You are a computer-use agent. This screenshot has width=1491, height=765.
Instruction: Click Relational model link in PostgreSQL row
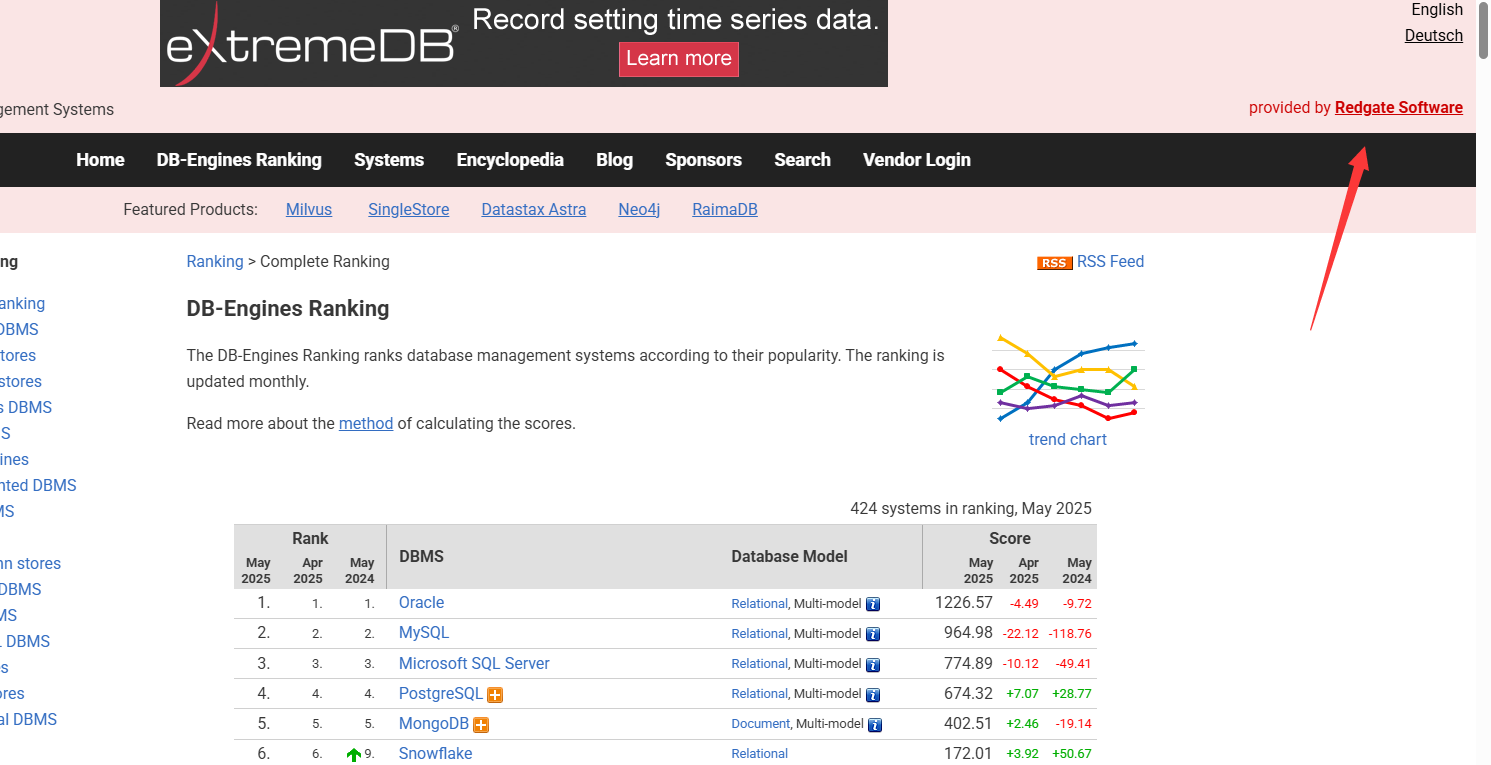(x=760, y=694)
